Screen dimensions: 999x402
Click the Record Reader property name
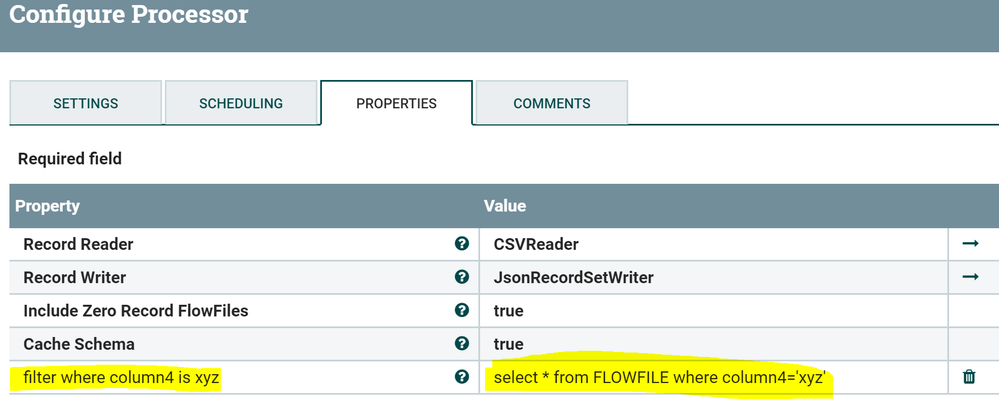(x=78, y=244)
